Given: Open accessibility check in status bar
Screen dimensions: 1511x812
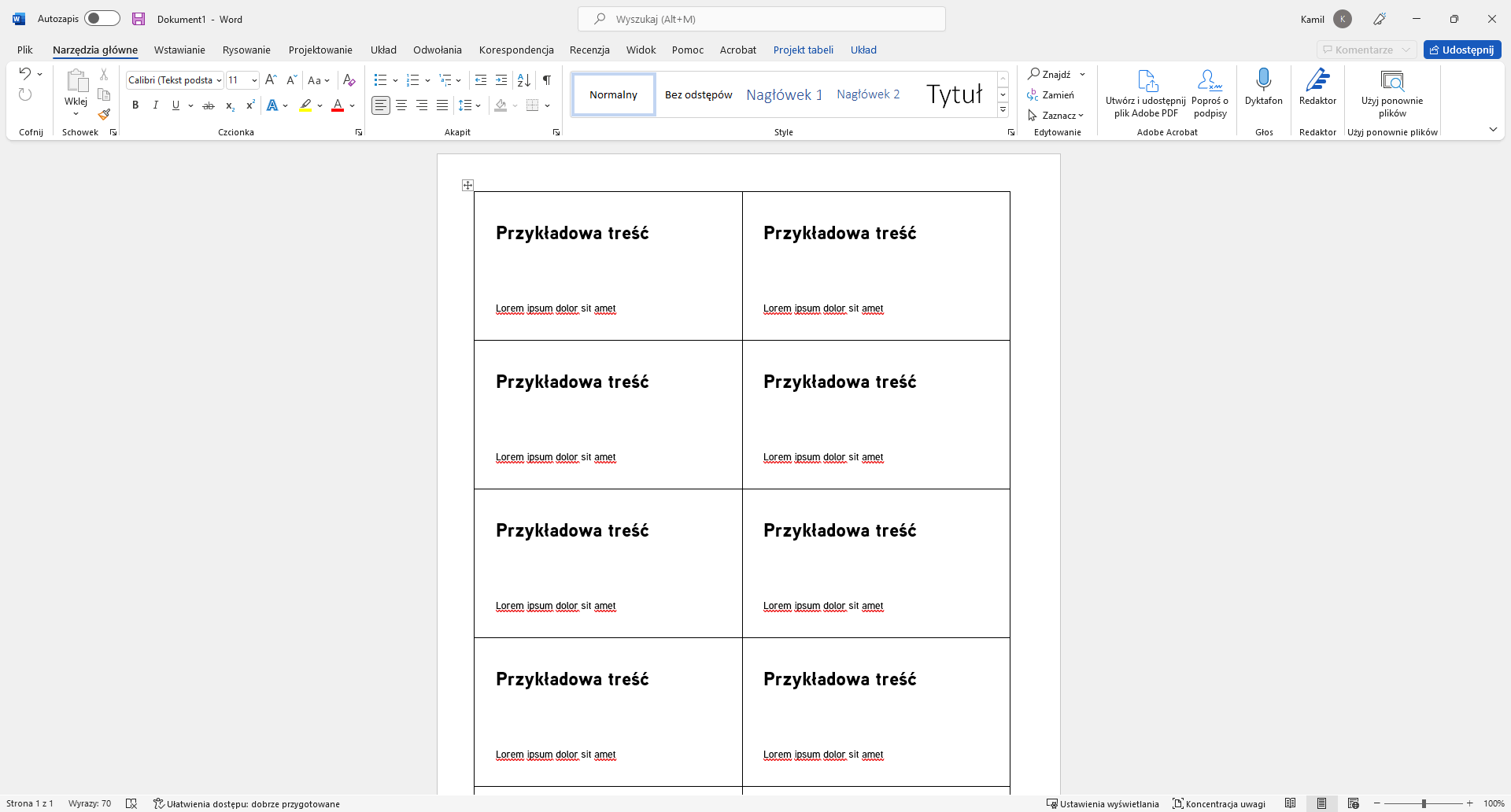Looking at the screenshot, I should tap(246, 803).
